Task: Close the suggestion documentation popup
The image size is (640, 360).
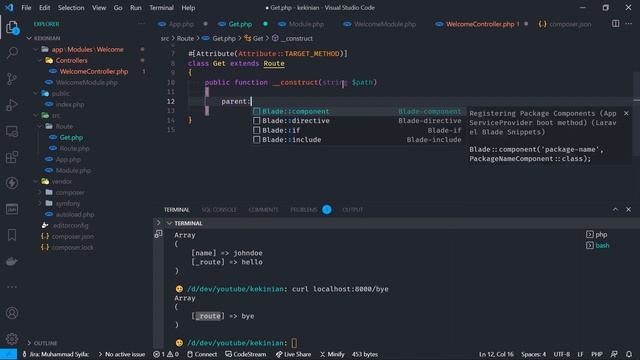Action: (626, 113)
